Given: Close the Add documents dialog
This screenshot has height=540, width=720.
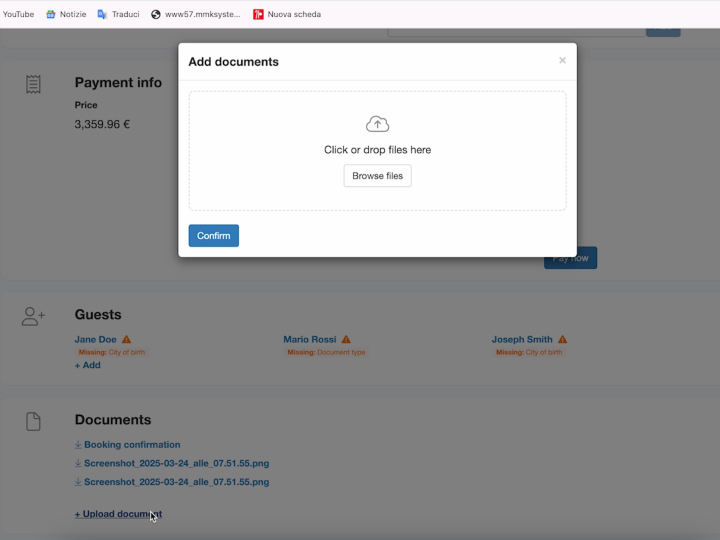Looking at the screenshot, I should tap(562, 61).
